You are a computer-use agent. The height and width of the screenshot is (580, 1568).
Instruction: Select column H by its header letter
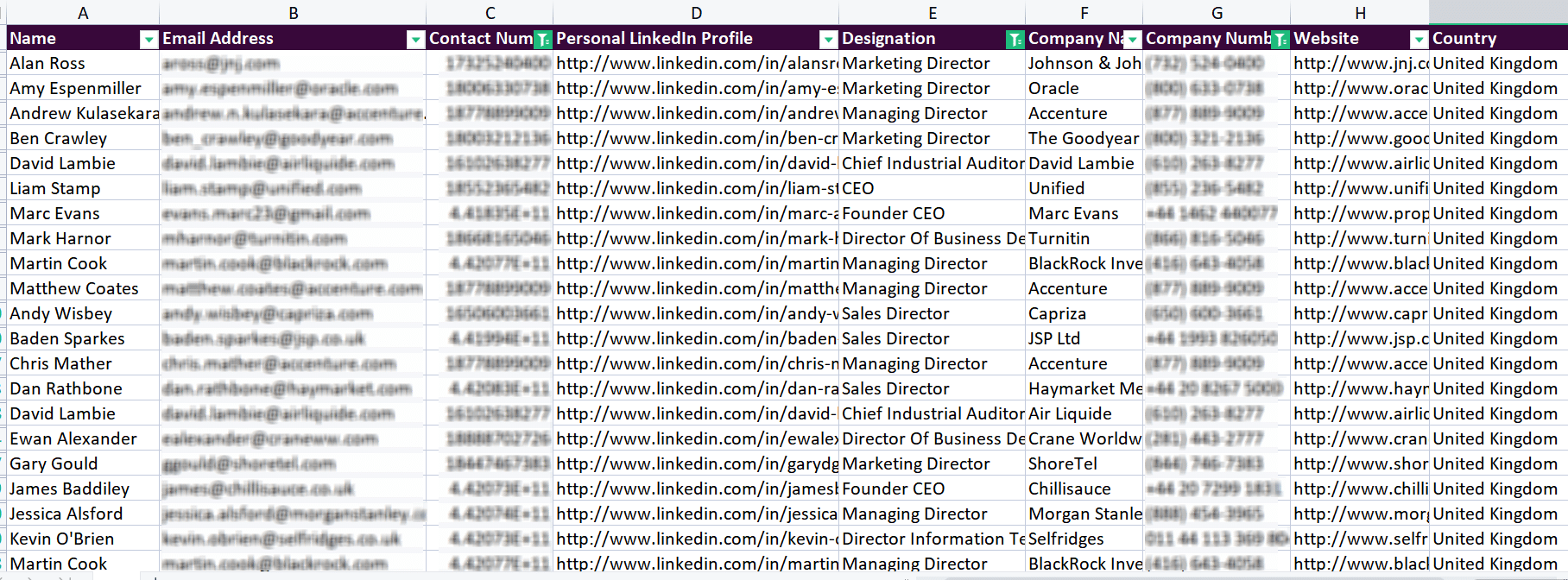(1360, 13)
